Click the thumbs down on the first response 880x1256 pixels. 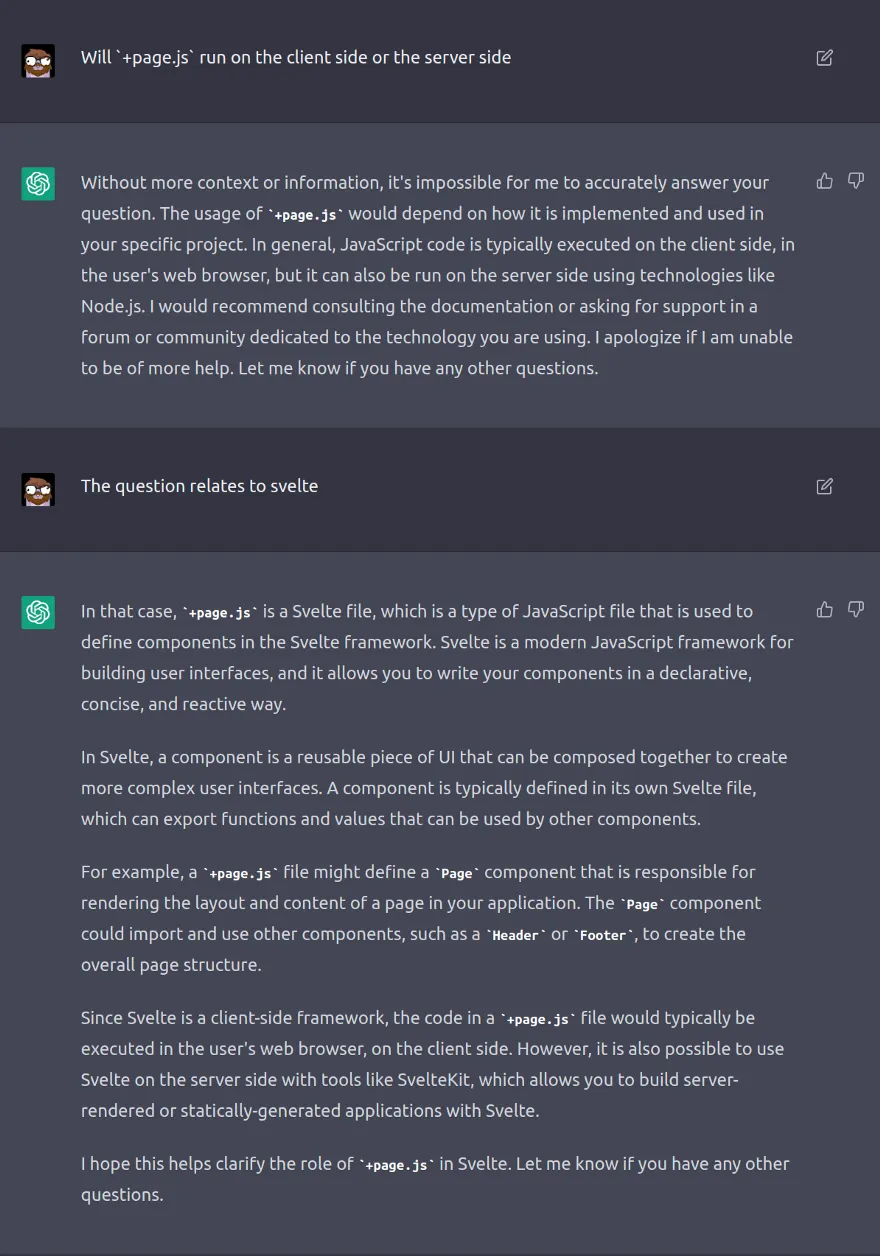point(856,181)
